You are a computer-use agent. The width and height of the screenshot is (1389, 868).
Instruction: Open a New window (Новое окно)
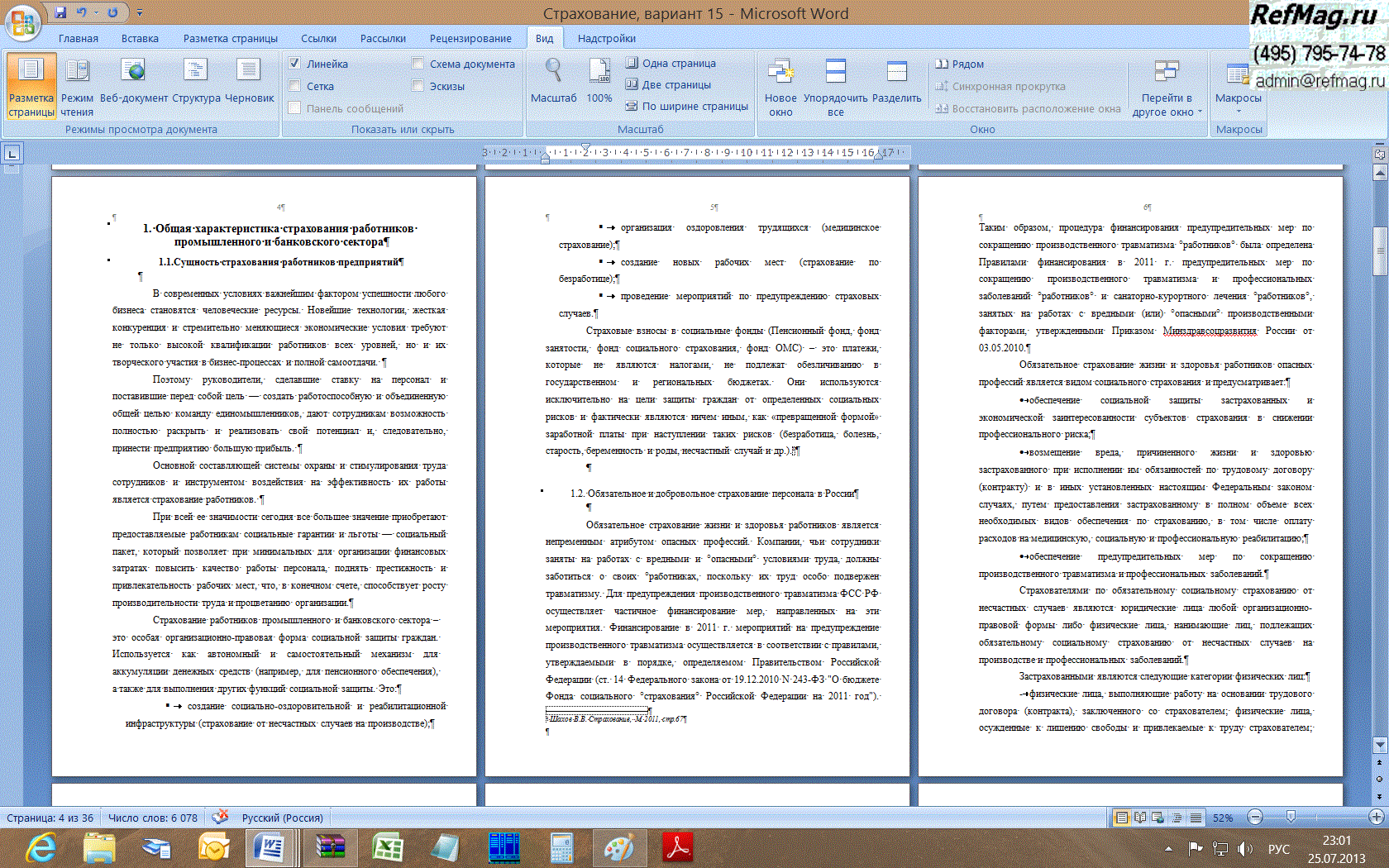(x=780, y=86)
